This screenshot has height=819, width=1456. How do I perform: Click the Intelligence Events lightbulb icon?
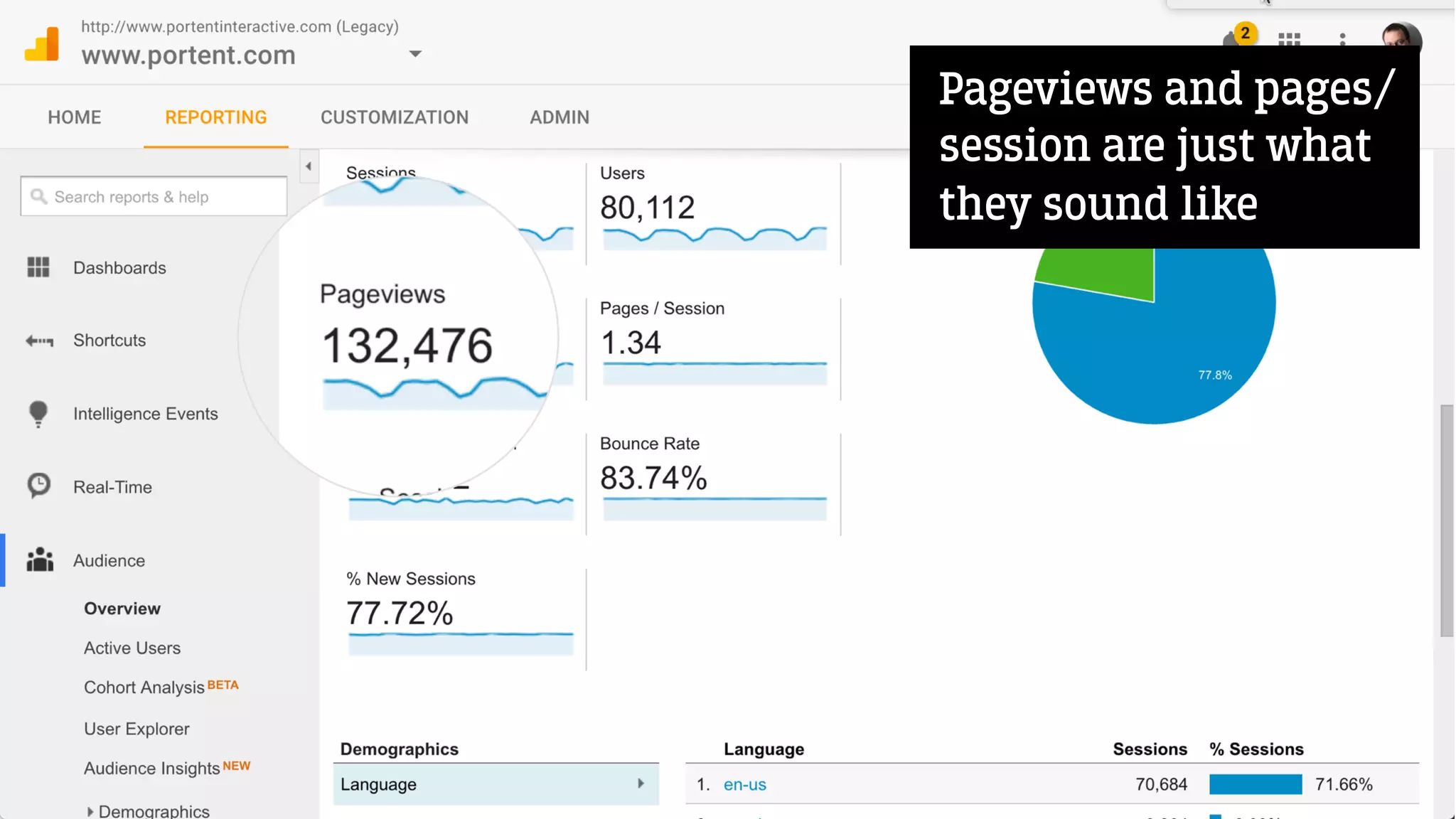pos(38,414)
